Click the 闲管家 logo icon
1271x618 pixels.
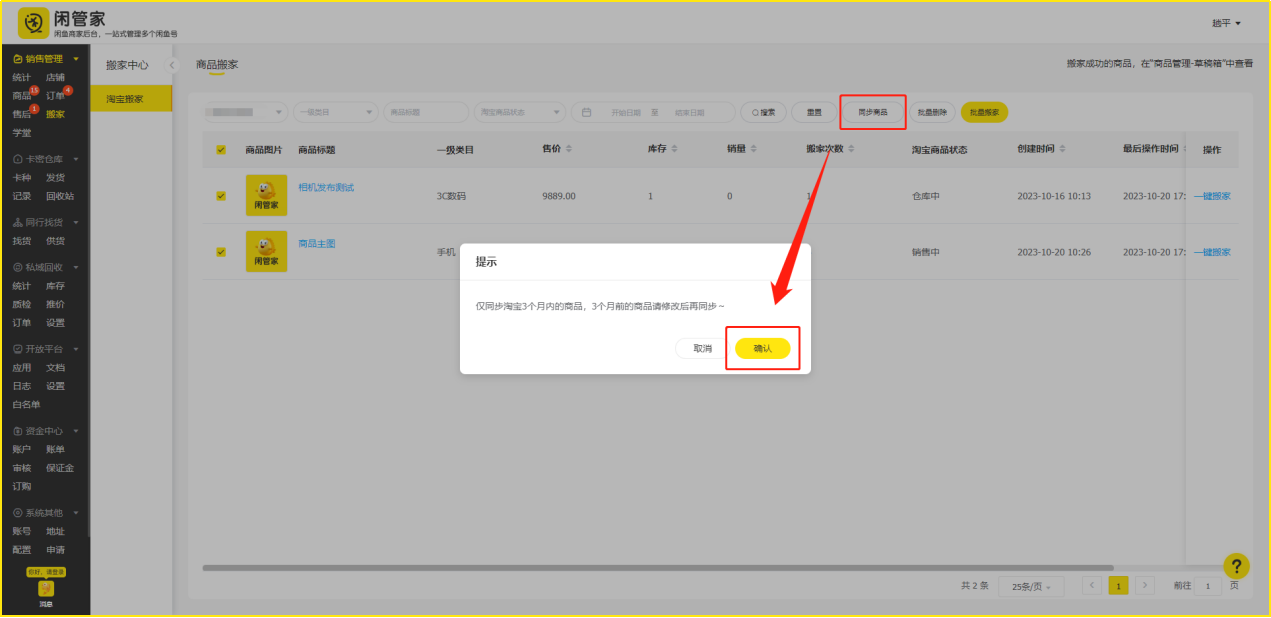[33, 22]
